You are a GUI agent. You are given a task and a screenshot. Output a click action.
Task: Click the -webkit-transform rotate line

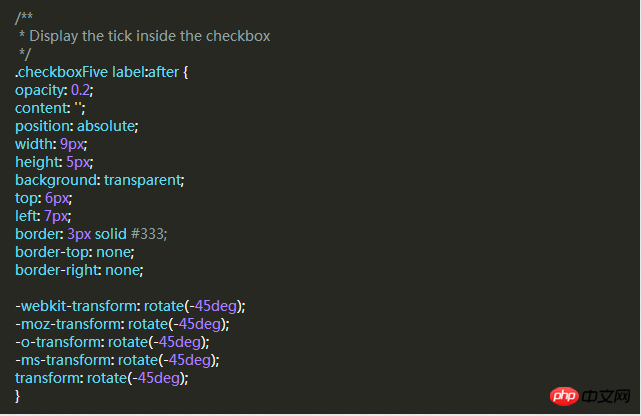(130, 306)
